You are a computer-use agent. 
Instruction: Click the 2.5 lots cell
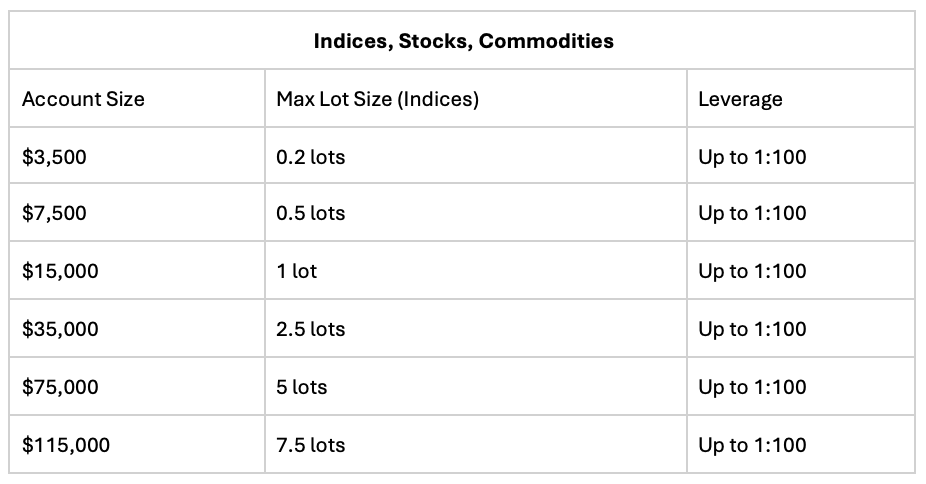(476, 328)
